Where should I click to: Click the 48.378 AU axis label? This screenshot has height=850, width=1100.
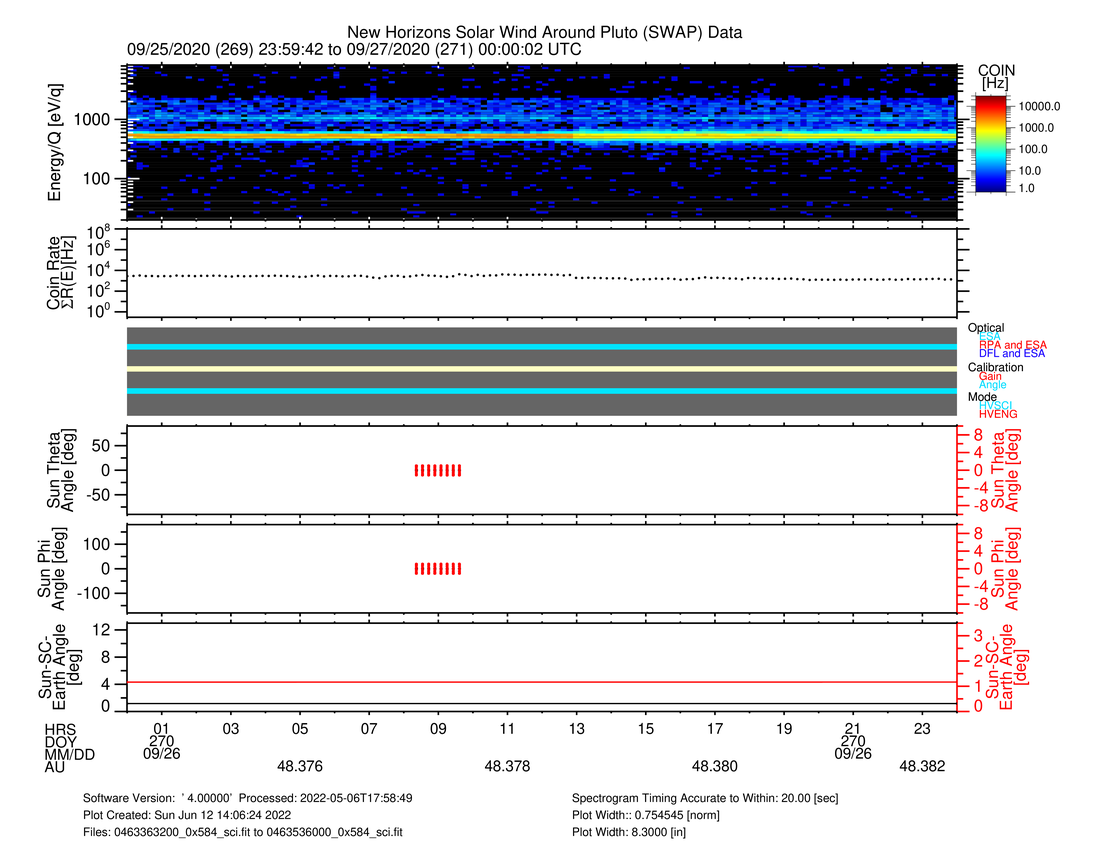pyautogui.click(x=507, y=766)
